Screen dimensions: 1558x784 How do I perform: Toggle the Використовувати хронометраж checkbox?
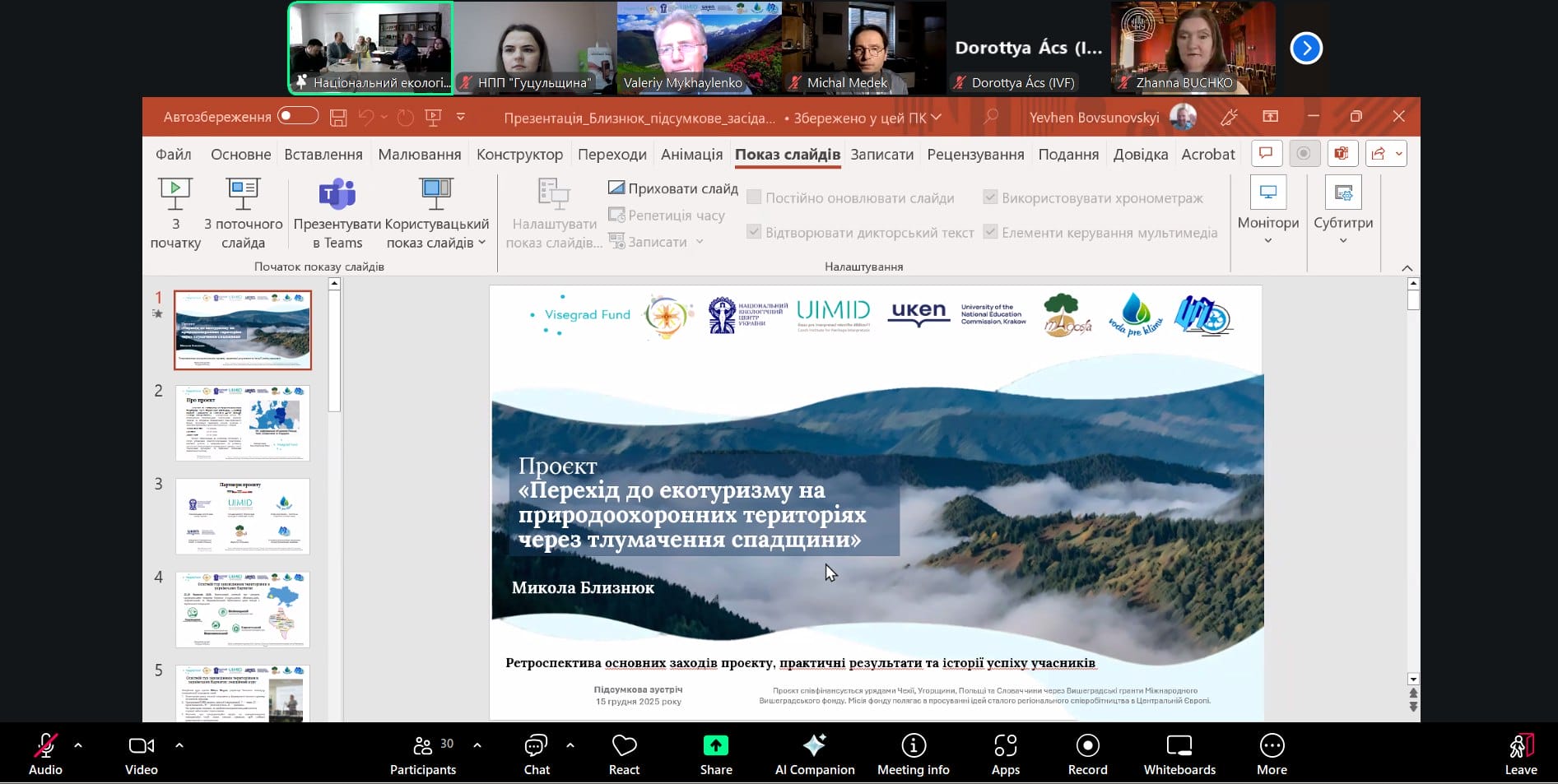pos(991,197)
